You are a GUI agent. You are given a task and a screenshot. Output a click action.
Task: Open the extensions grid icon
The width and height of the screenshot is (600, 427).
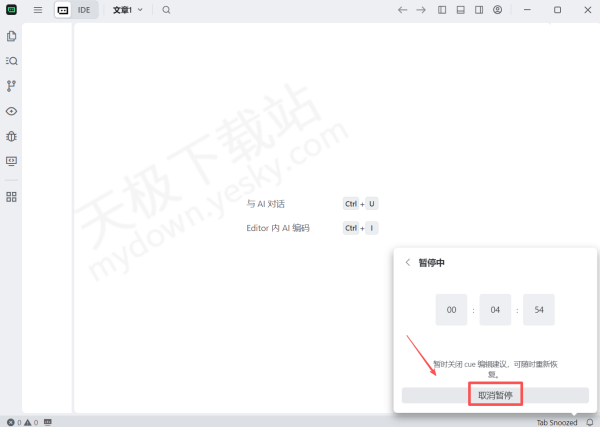12,197
